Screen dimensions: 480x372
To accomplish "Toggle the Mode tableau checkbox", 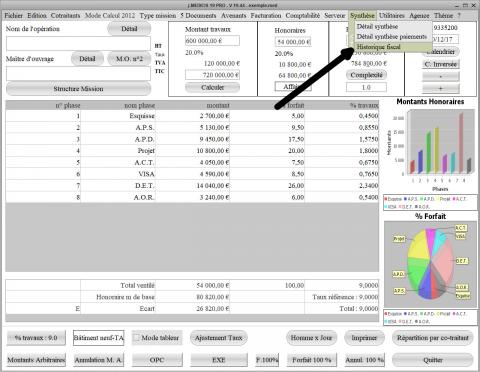I will click(136, 338).
